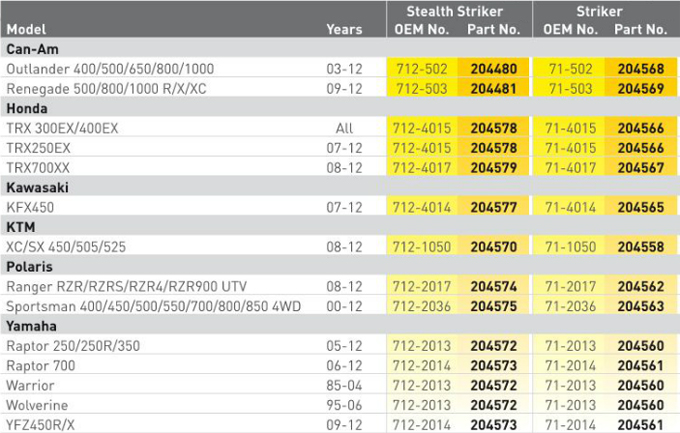Select part number 204579

[494, 167]
